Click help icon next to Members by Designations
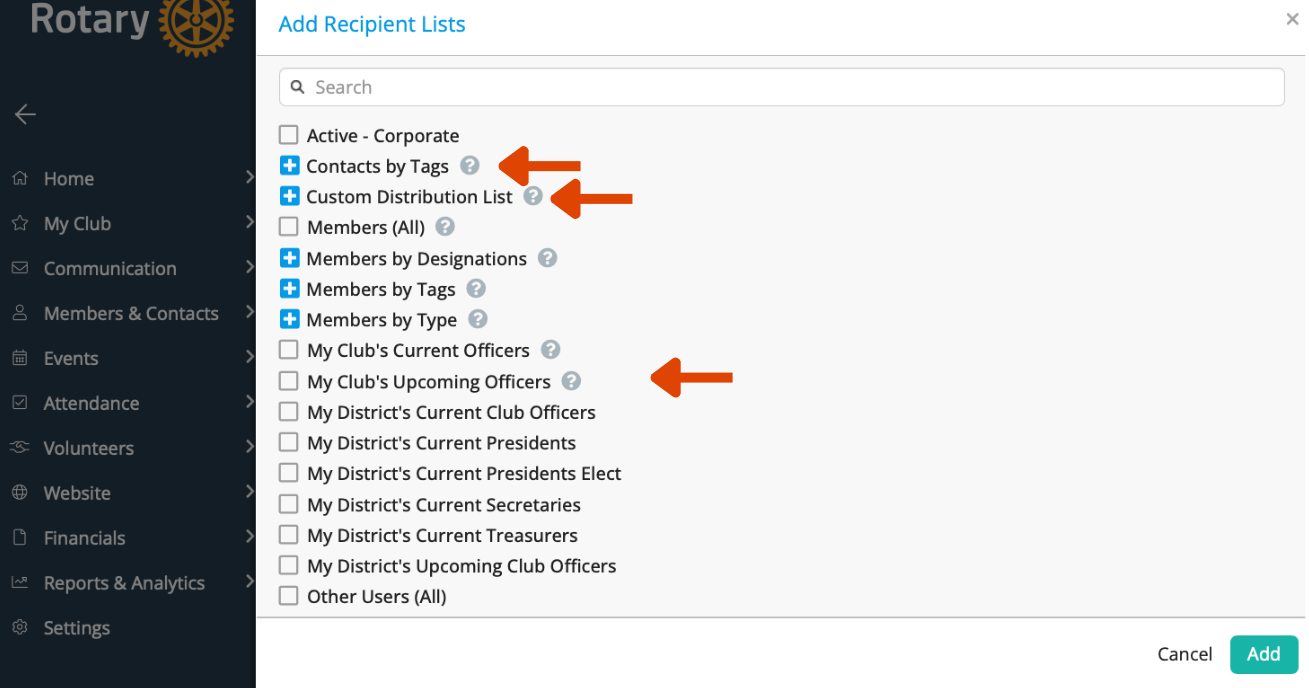Viewport: 1309px width, 688px height. pos(548,258)
